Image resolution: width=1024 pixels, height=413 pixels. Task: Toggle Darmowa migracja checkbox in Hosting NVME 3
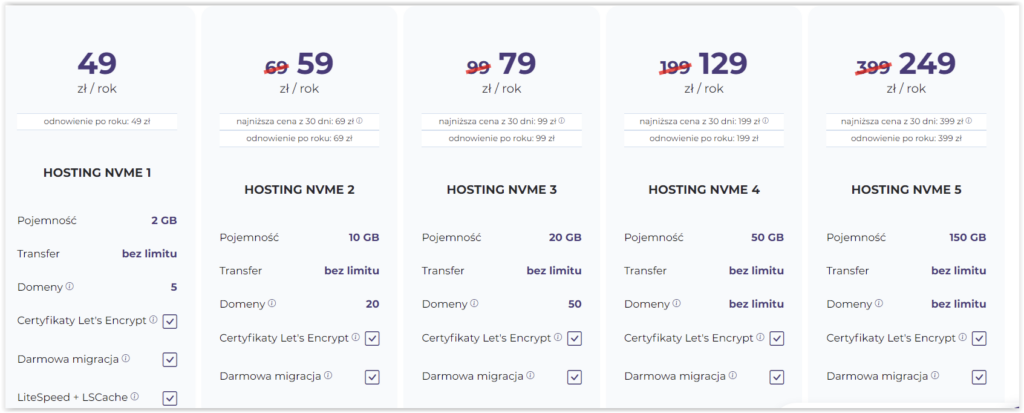(x=575, y=377)
